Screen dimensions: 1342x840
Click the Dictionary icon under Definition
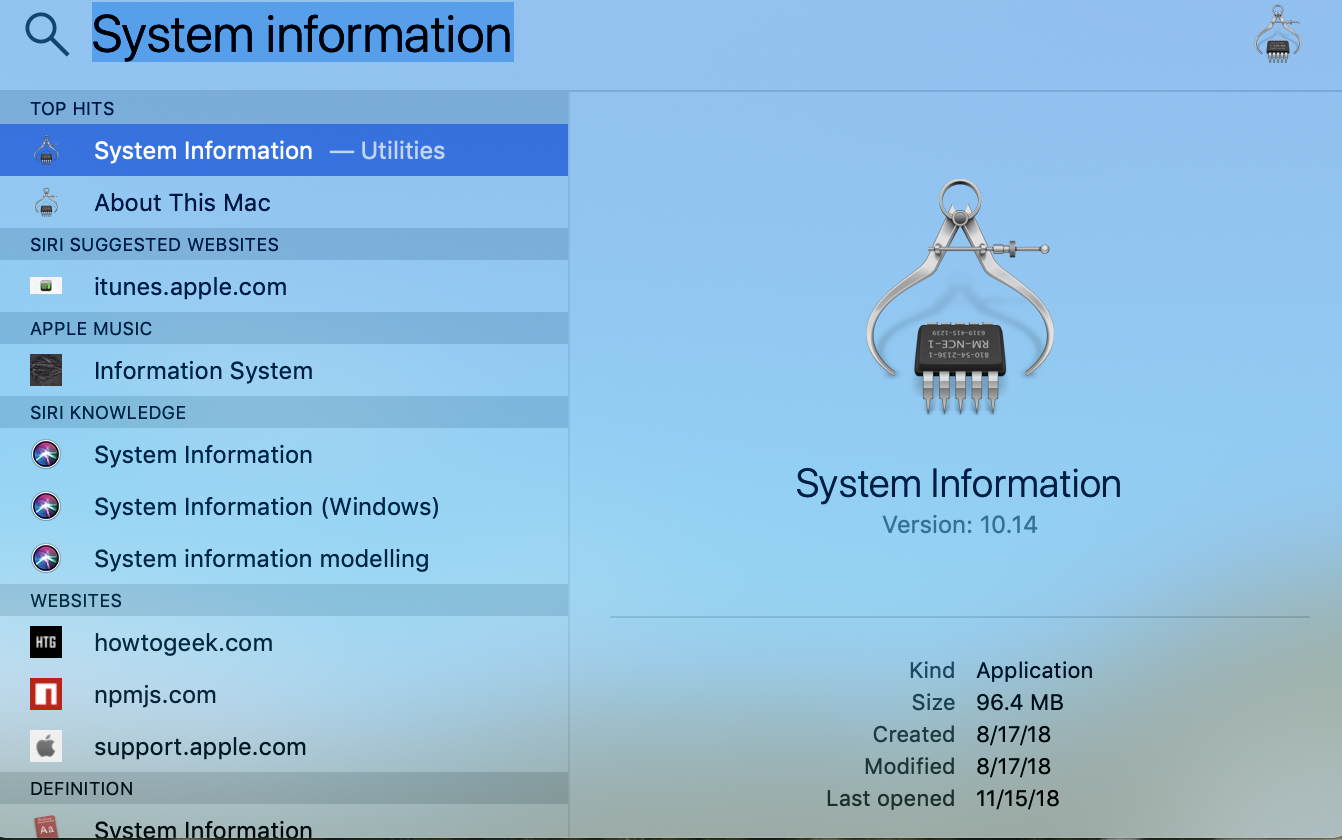(46, 827)
